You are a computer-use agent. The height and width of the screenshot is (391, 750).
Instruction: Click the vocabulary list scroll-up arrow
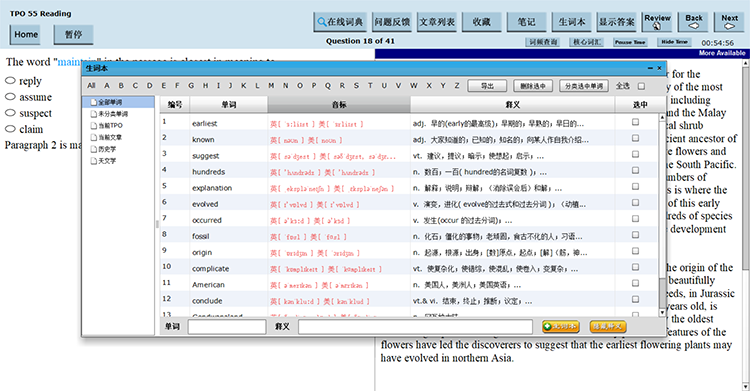point(662,117)
